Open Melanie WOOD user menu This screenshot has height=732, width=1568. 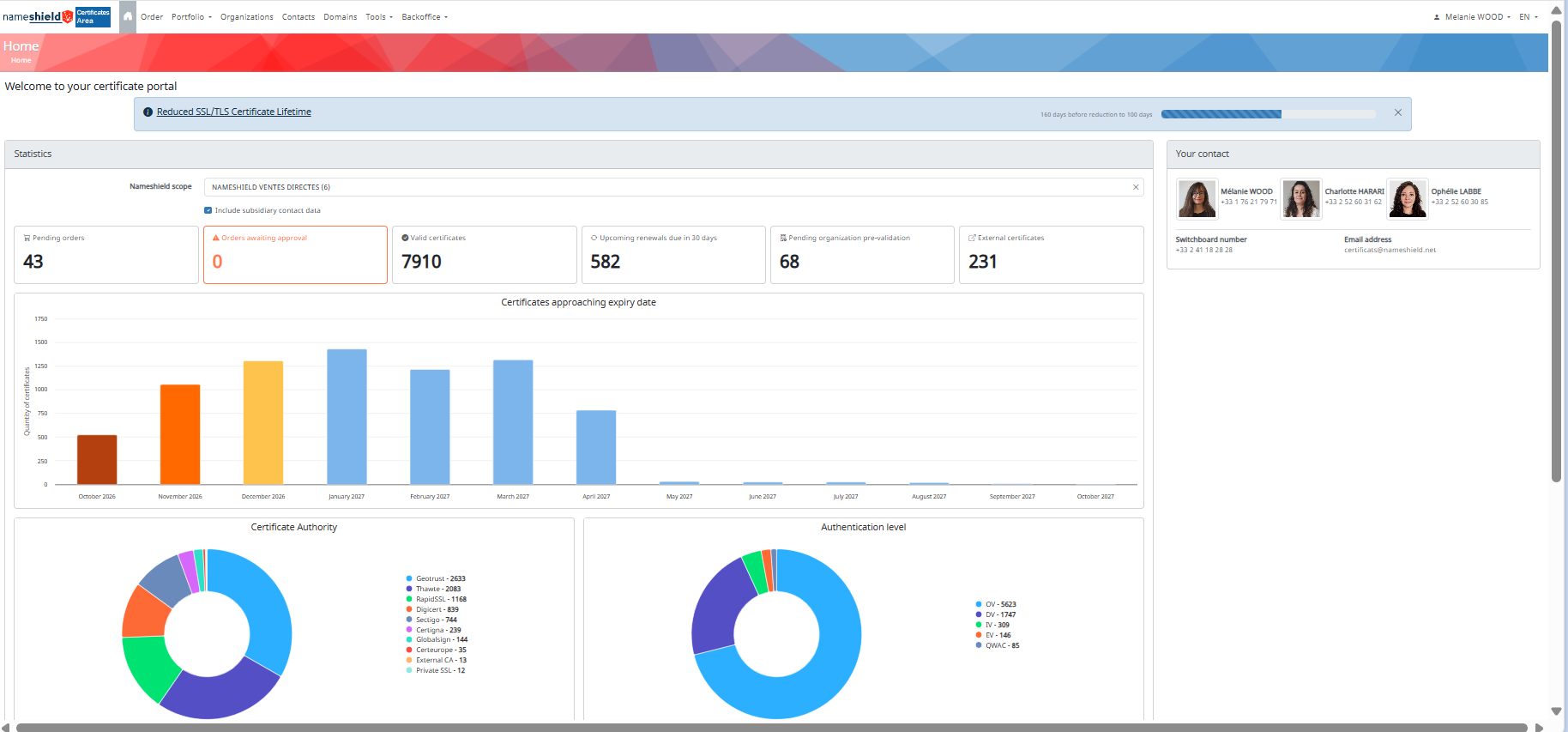(x=1472, y=17)
